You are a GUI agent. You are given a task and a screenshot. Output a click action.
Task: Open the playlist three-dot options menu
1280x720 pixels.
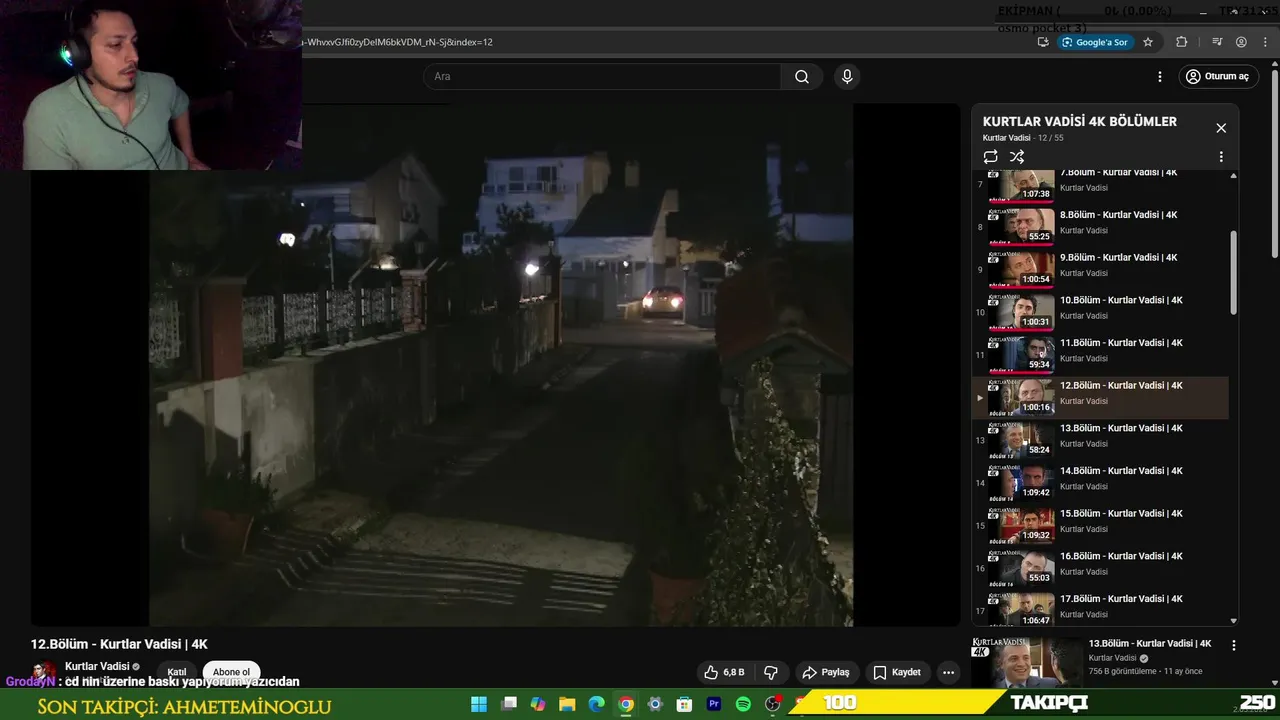[1221, 157]
